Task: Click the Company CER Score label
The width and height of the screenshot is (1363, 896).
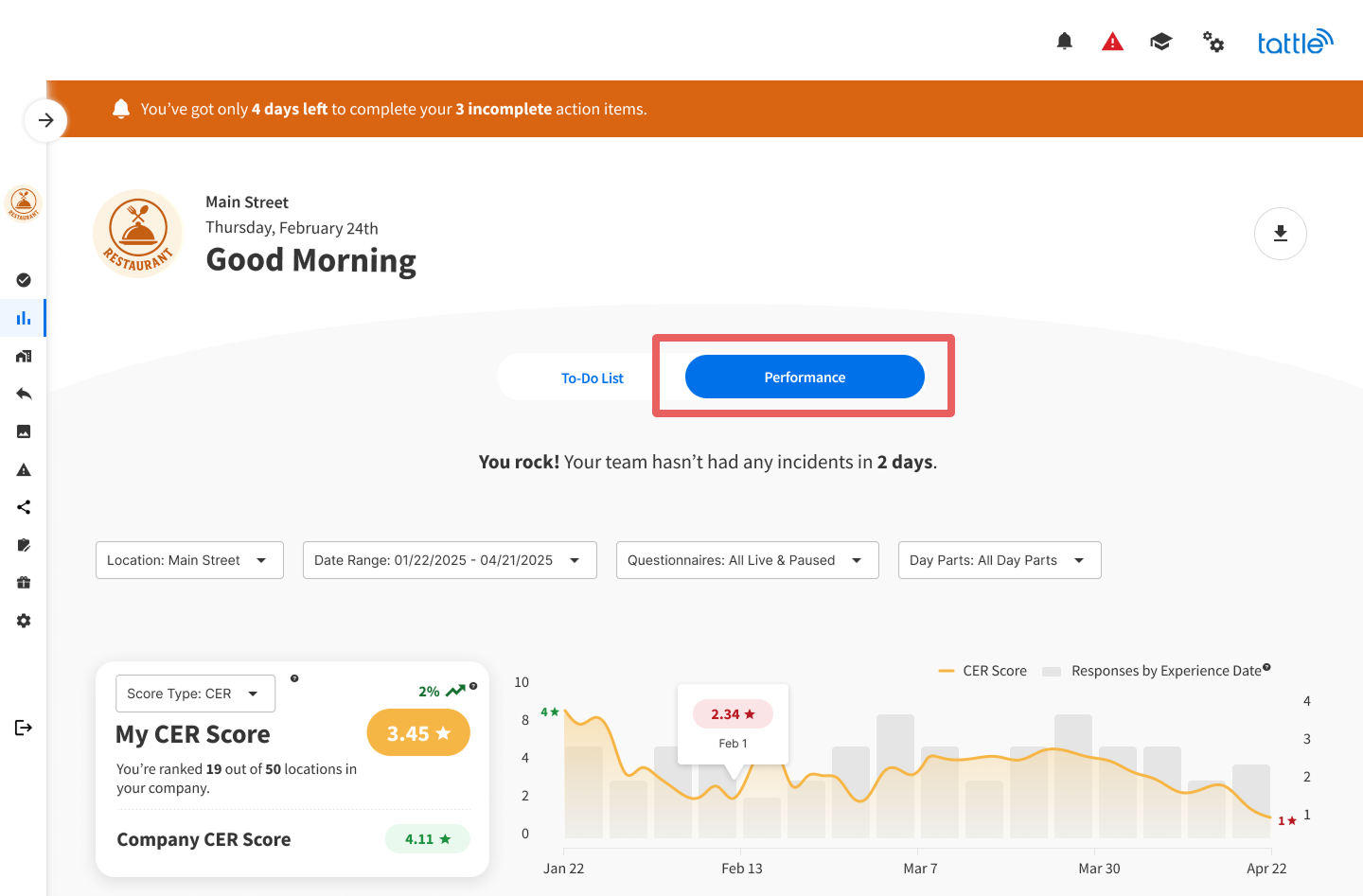Action: [x=204, y=839]
